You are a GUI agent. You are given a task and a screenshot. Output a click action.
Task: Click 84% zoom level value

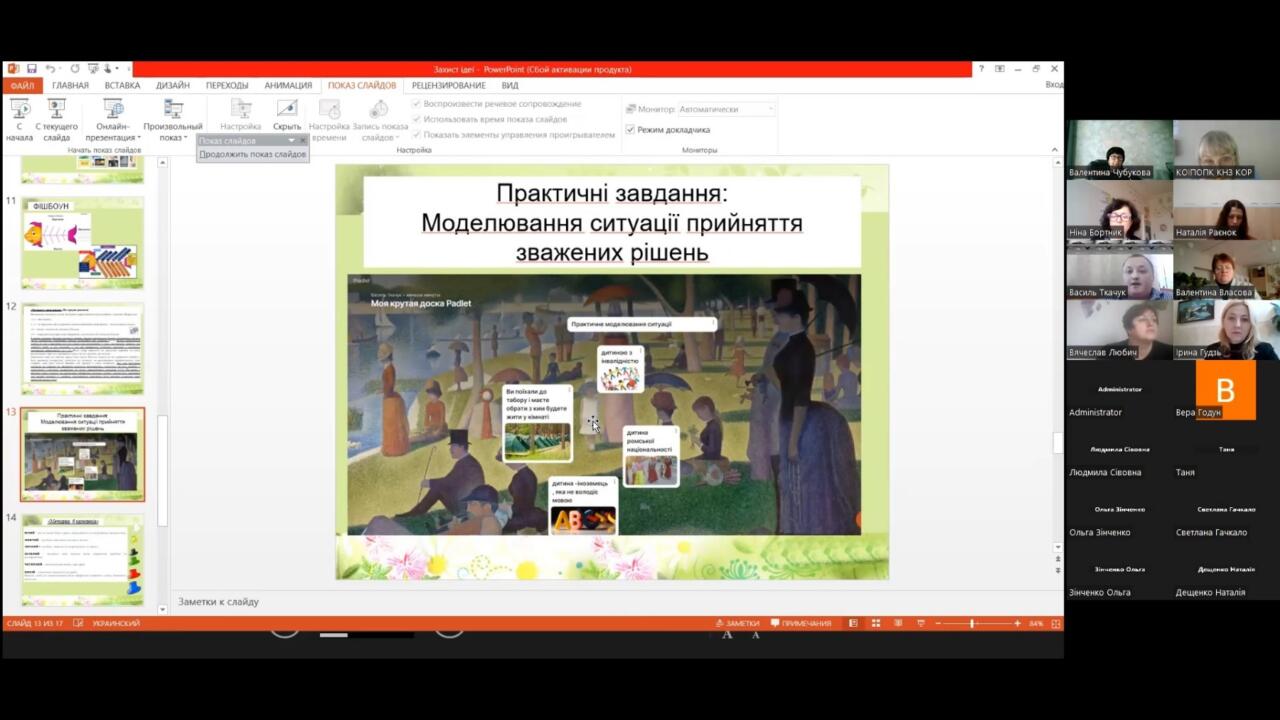click(x=1035, y=623)
